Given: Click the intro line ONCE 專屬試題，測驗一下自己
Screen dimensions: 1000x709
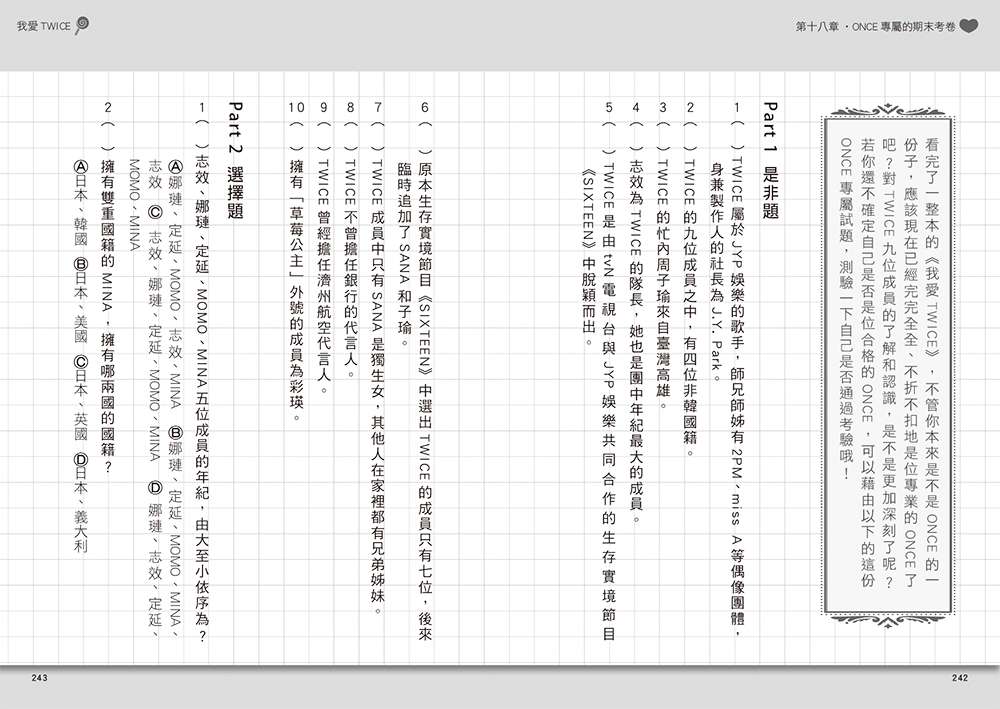Looking at the screenshot, I should click(x=846, y=309).
